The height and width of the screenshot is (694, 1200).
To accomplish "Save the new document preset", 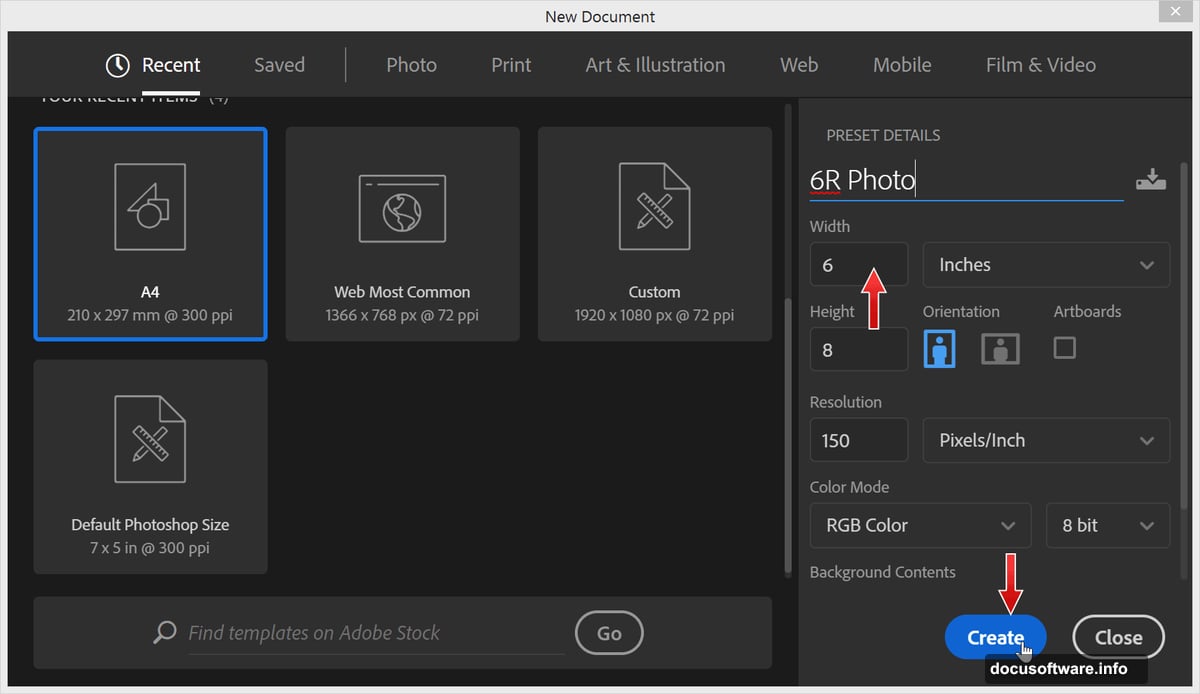I will point(1151,178).
